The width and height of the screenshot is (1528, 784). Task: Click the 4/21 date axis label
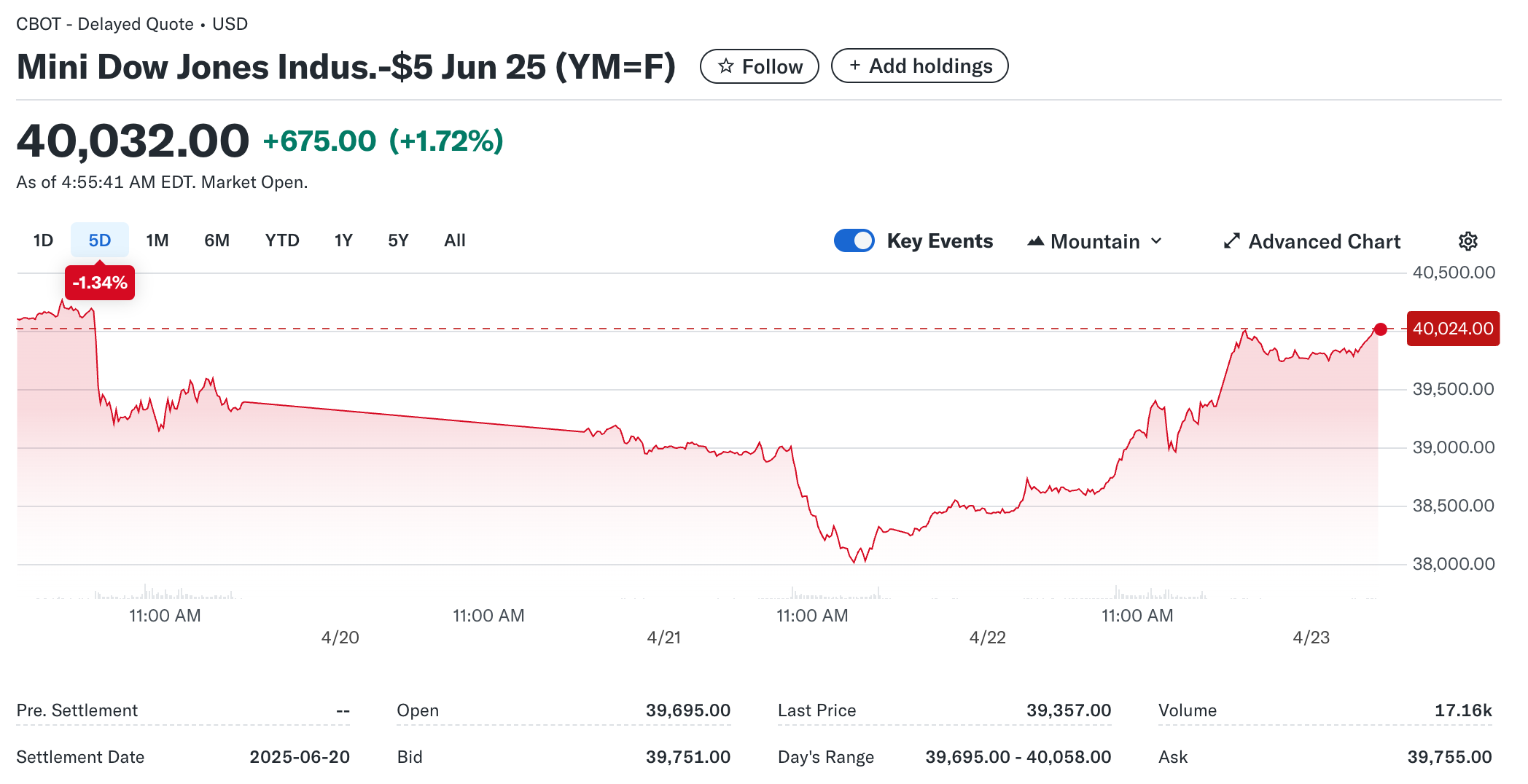663,638
